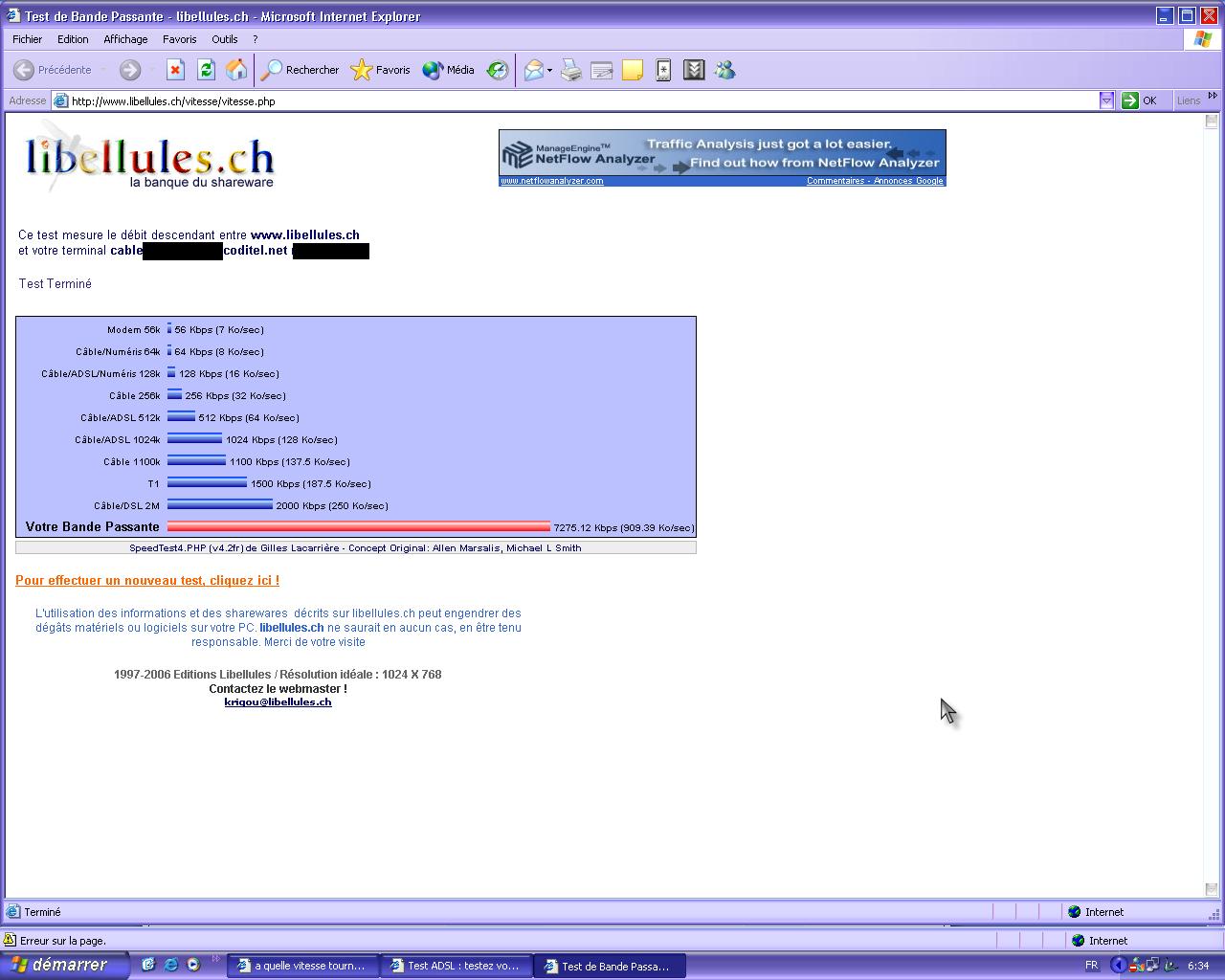Open the Messenger icon in toolbar

coord(724,70)
